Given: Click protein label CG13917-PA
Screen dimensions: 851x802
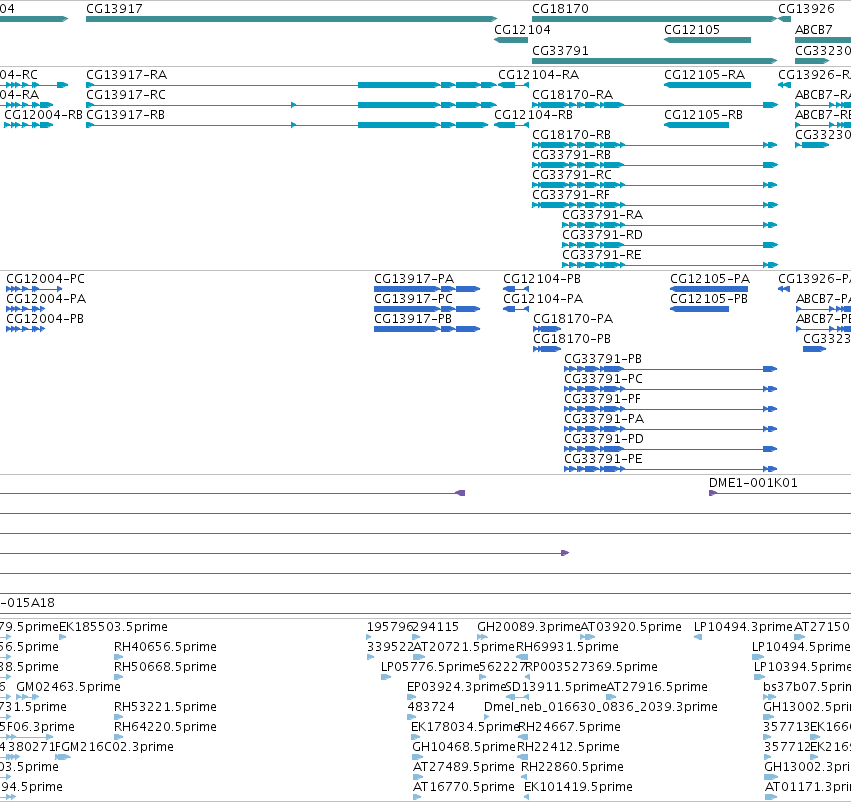Looking at the screenshot, I should (x=414, y=279).
